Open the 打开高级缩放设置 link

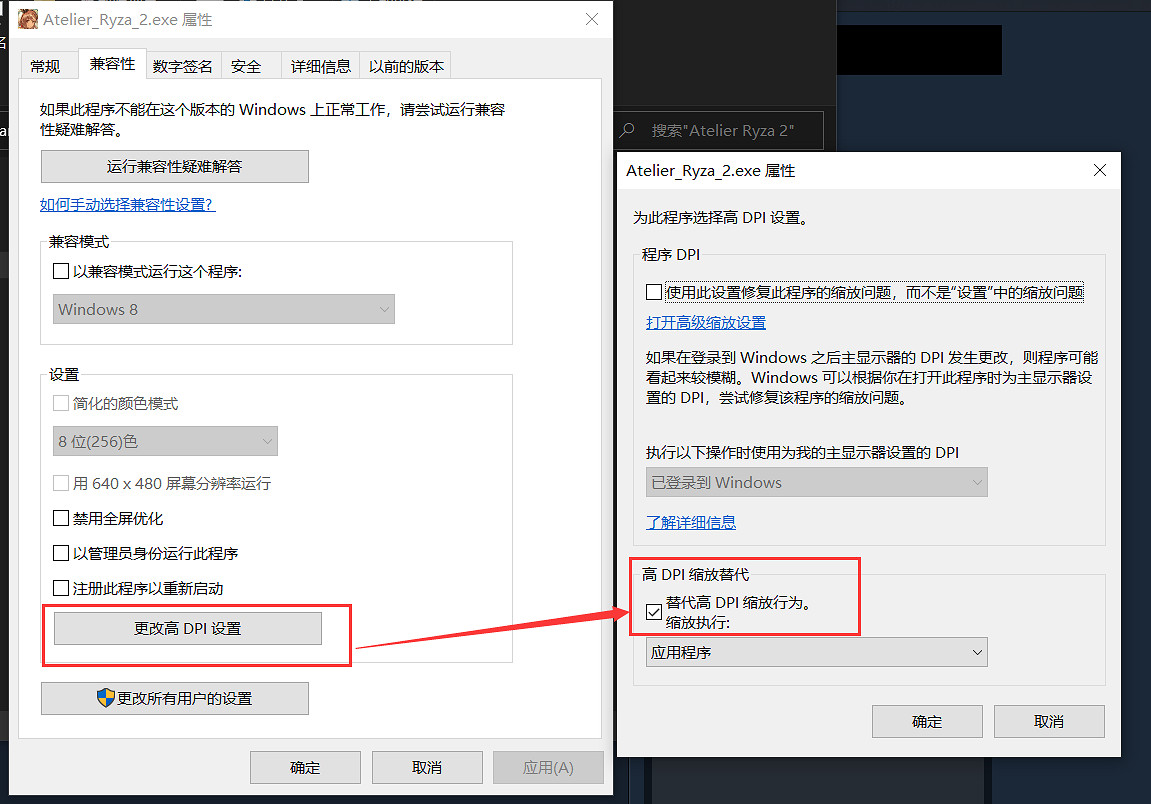tap(706, 323)
